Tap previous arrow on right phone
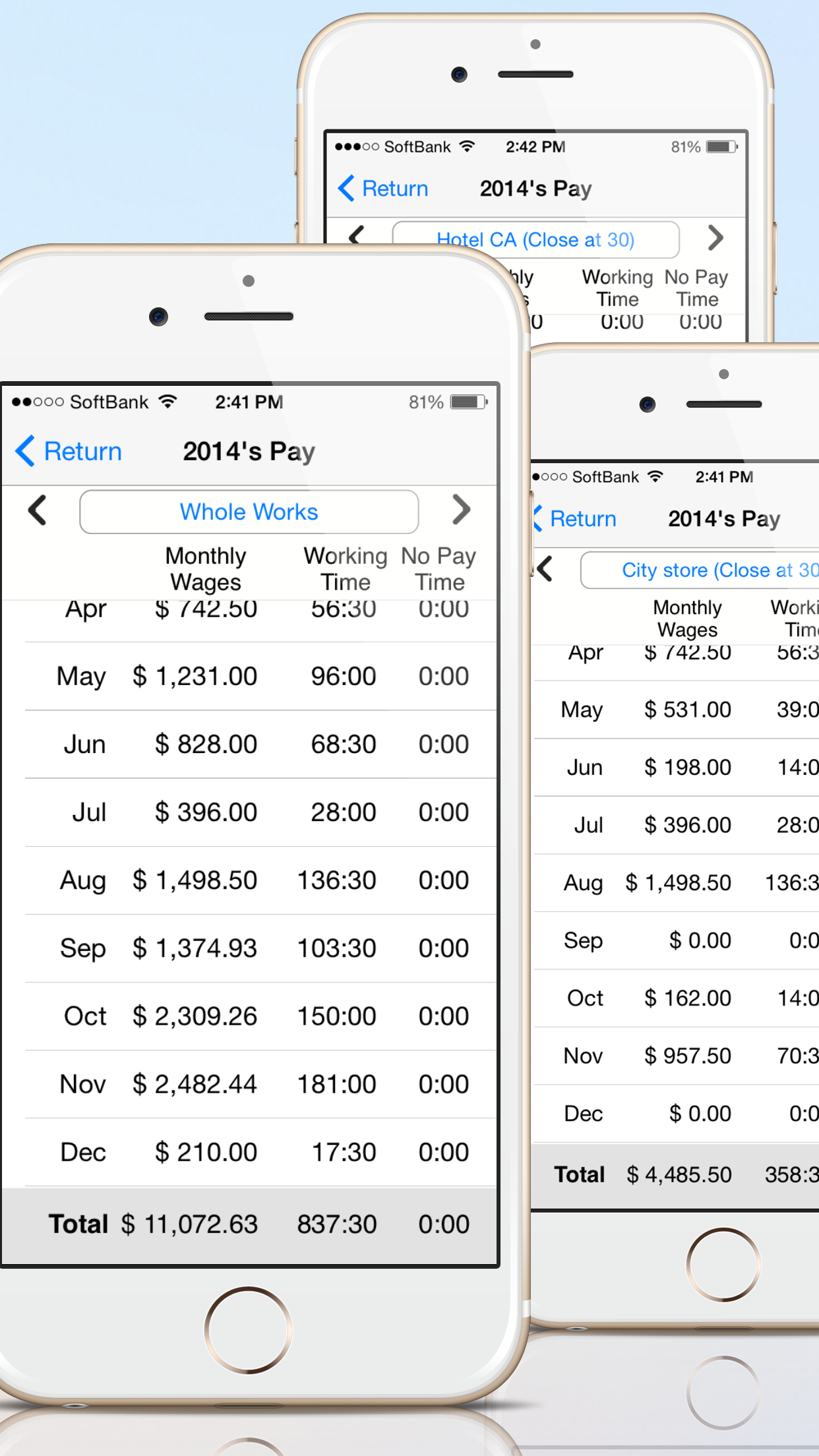 (545, 568)
